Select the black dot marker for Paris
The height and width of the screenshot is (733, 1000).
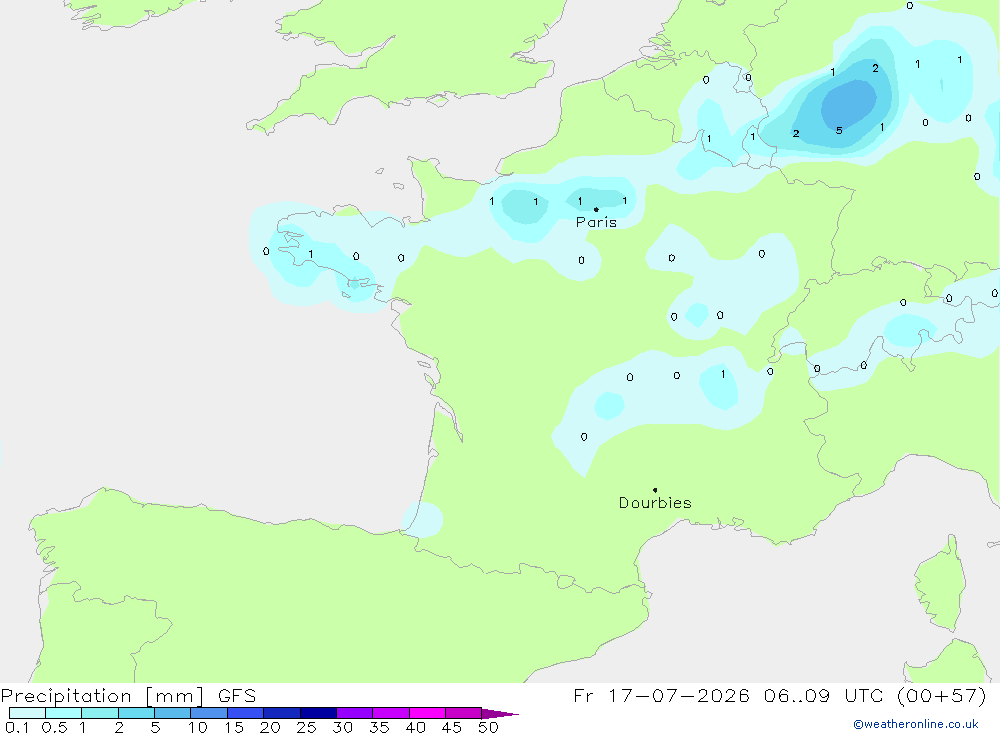coord(596,209)
